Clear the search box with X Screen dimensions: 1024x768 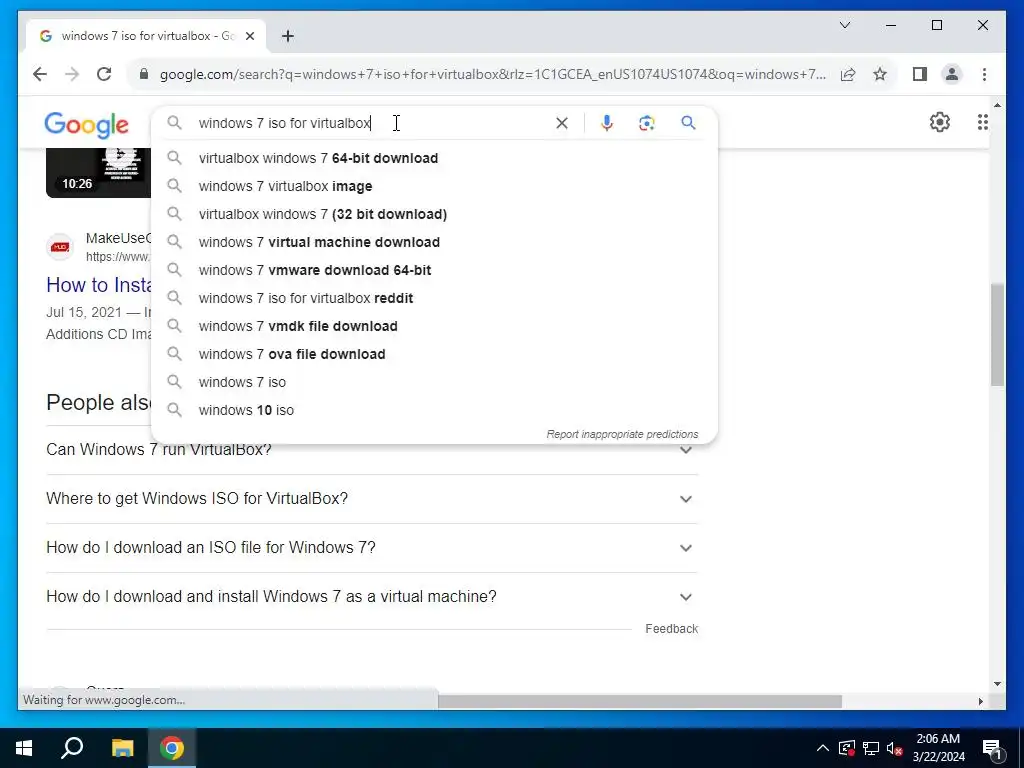562,123
